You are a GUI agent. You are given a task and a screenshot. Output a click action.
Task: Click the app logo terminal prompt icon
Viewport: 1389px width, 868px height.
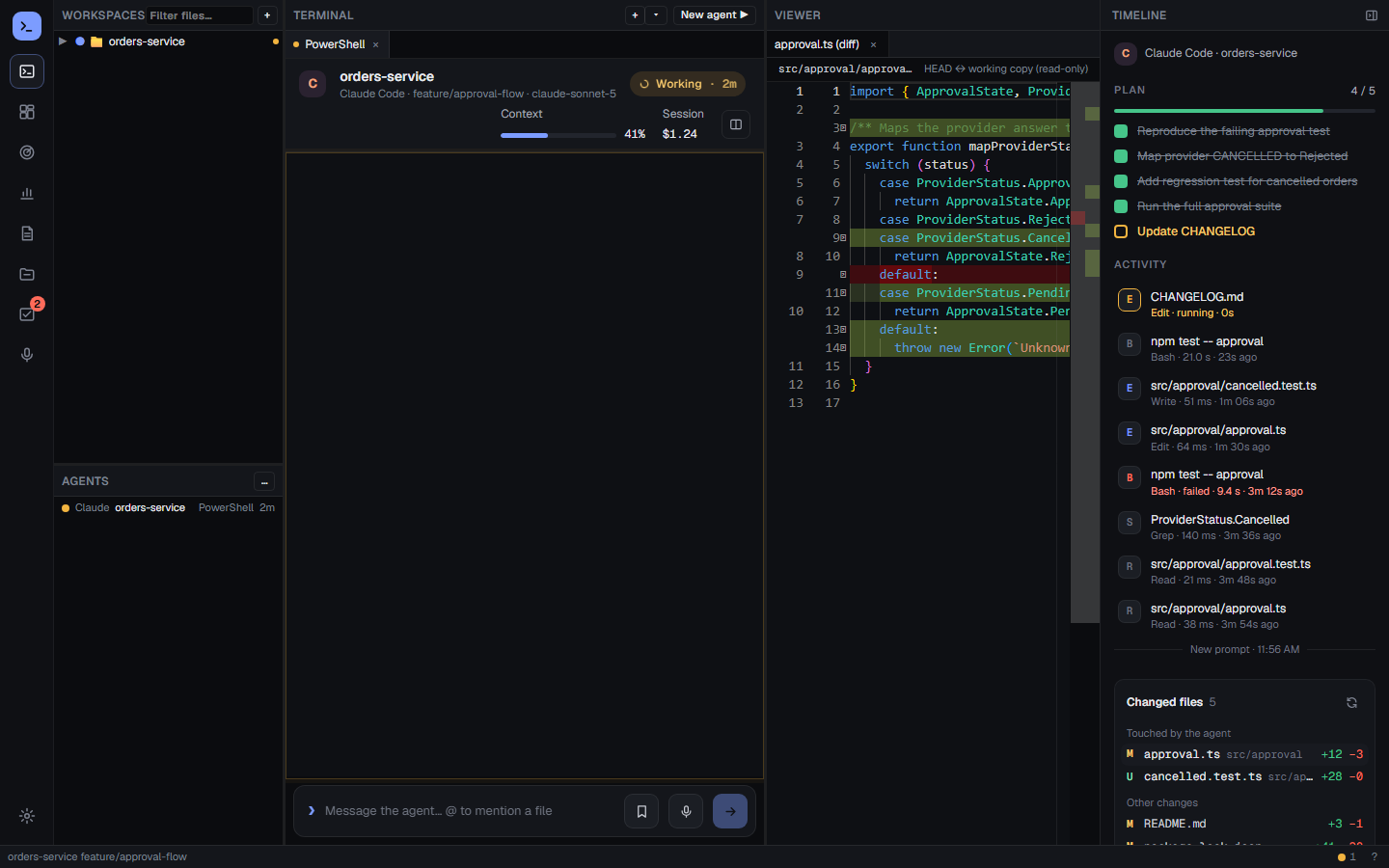pyautogui.click(x=27, y=26)
